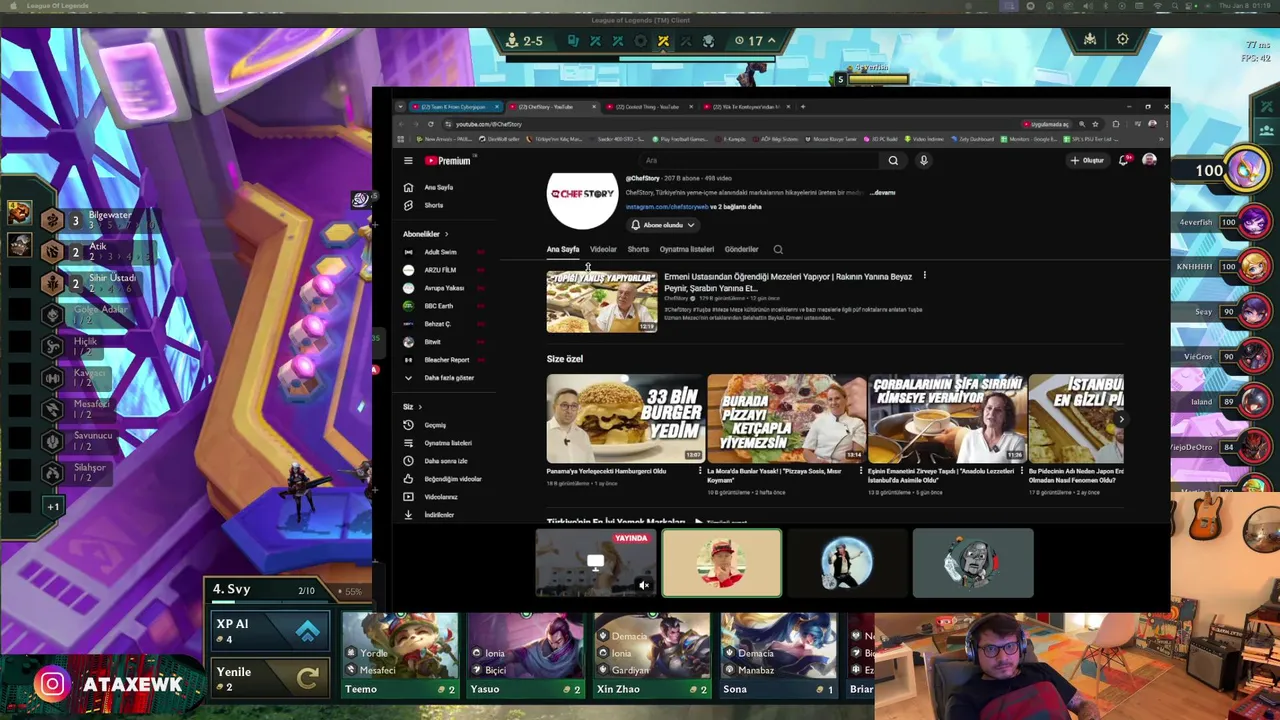Open sidebar Oynatma listeleri item
Viewport: 1280px width, 720px height.
click(447, 443)
